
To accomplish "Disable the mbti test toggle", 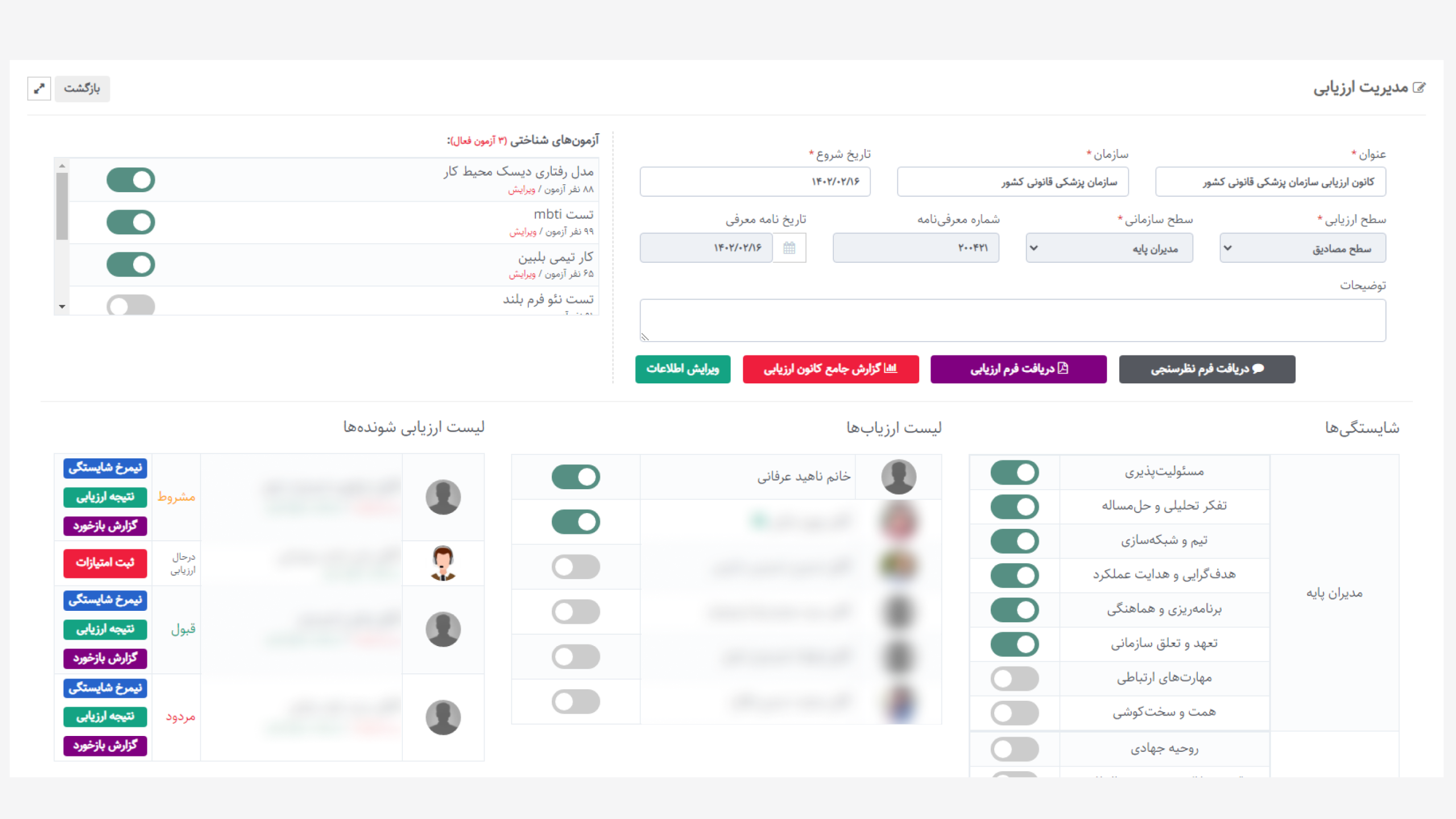I will pyautogui.click(x=131, y=222).
